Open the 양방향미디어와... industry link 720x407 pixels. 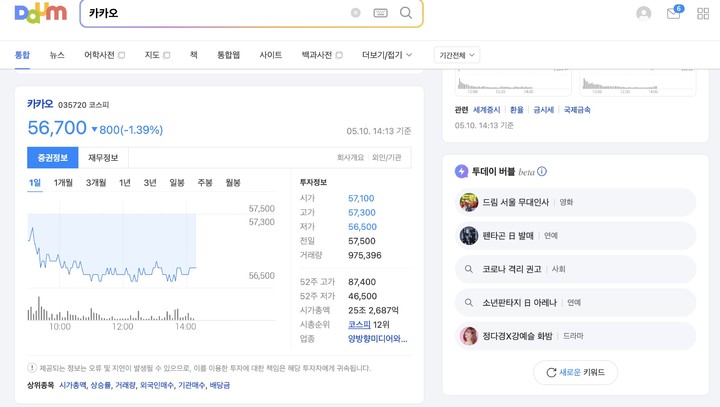(377, 339)
